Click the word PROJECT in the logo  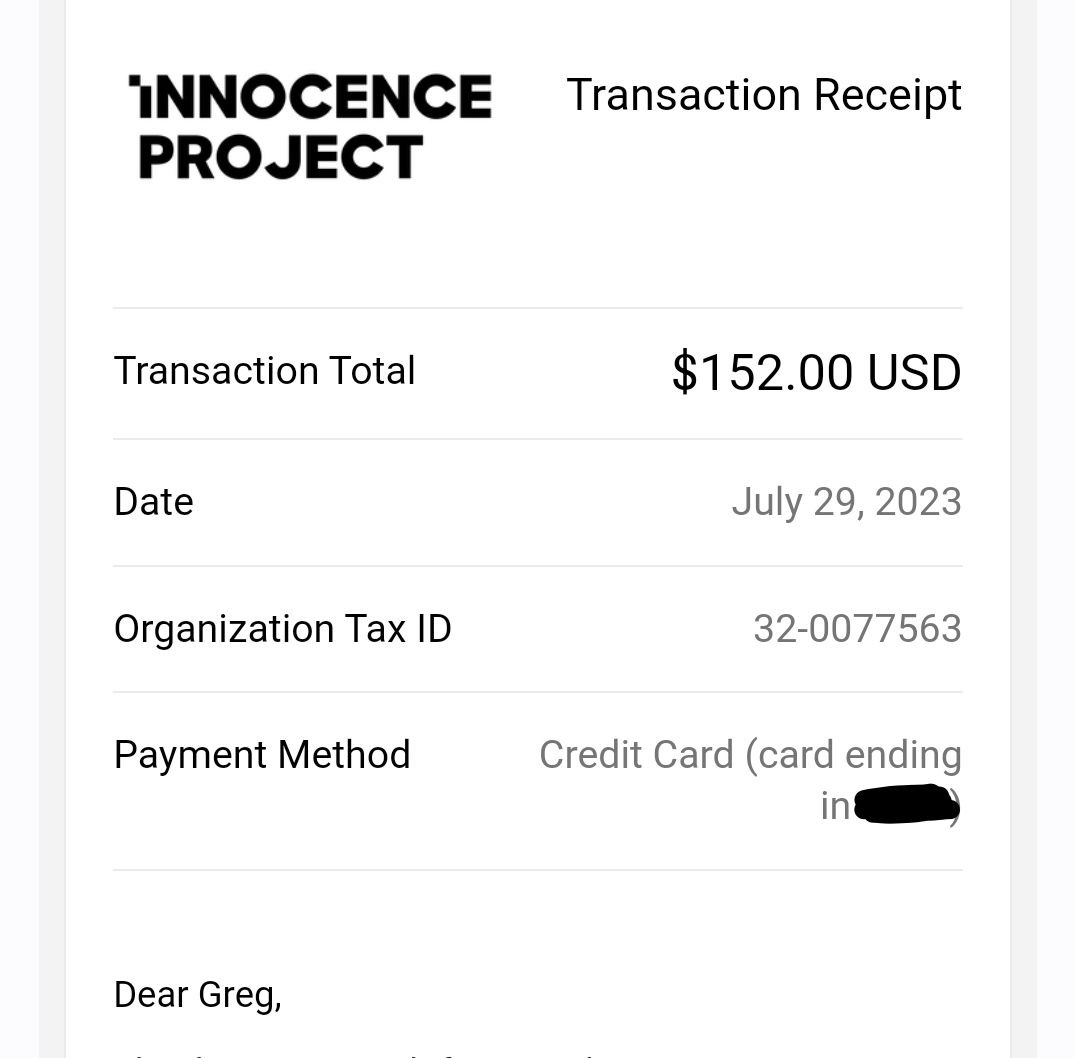pyautogui.click(x=281, y=157)
